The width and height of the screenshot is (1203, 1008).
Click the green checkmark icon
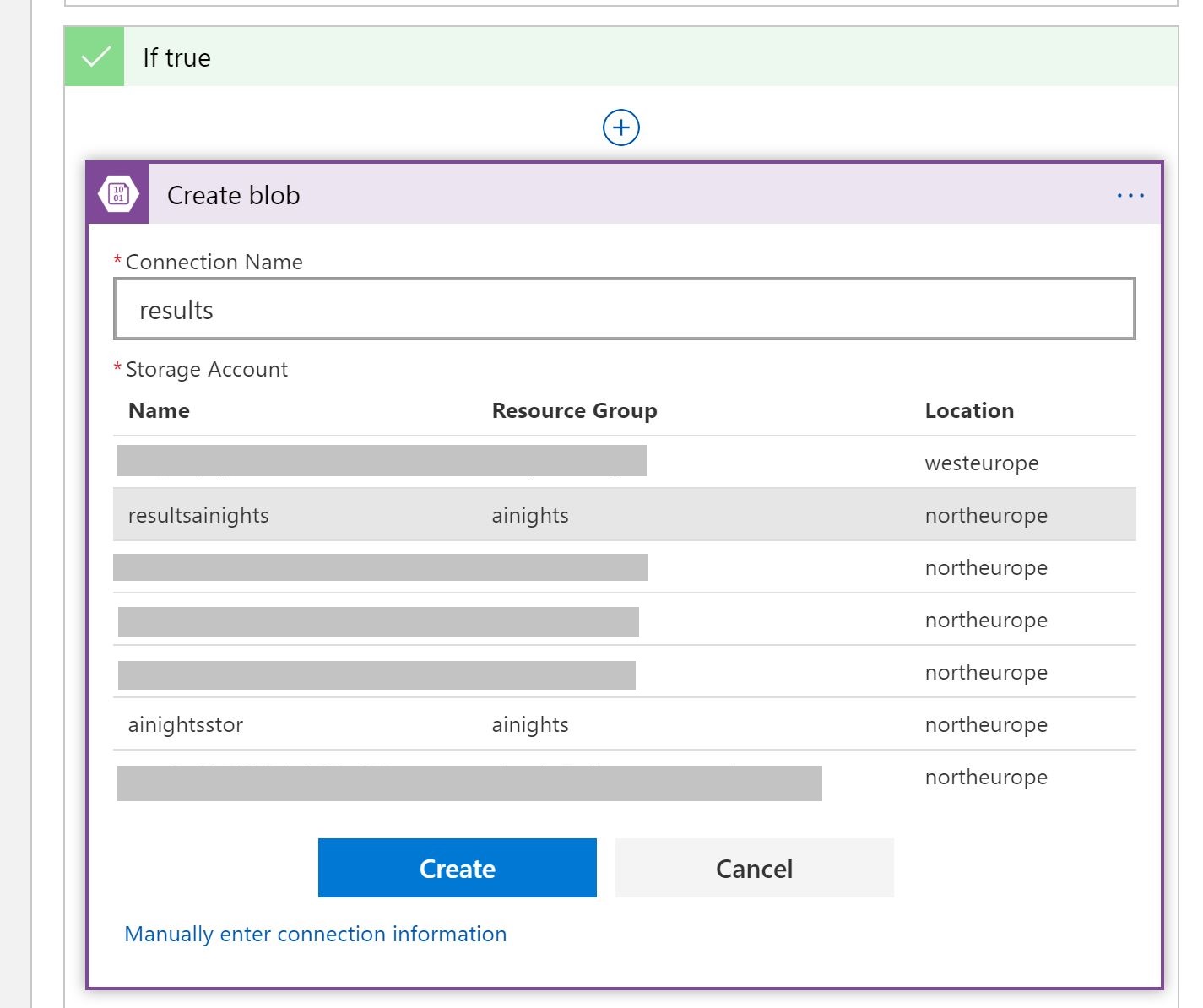click(95, 57)
